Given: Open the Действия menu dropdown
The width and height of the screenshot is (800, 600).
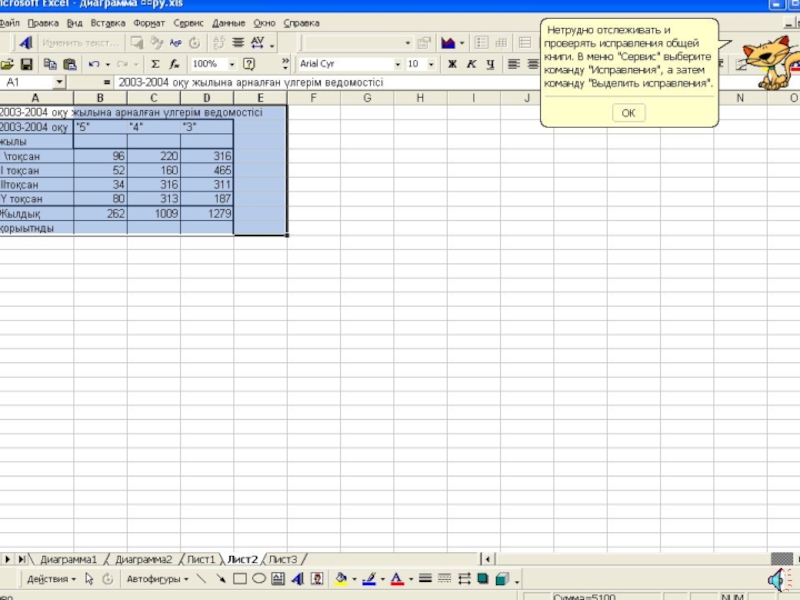Looking at the screenshot, I should coord(51,579).
